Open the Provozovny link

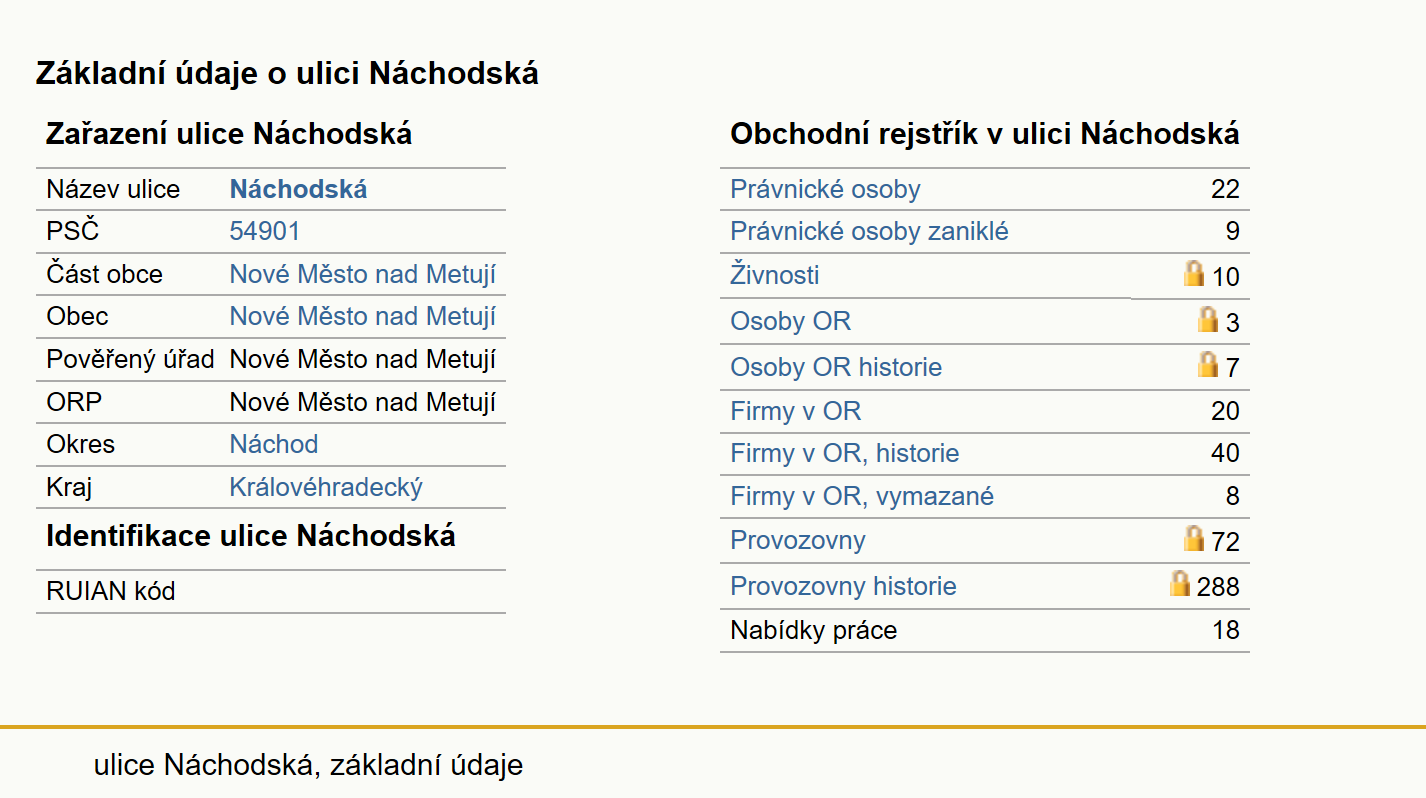pyautogui.click(x=797, y=540)
